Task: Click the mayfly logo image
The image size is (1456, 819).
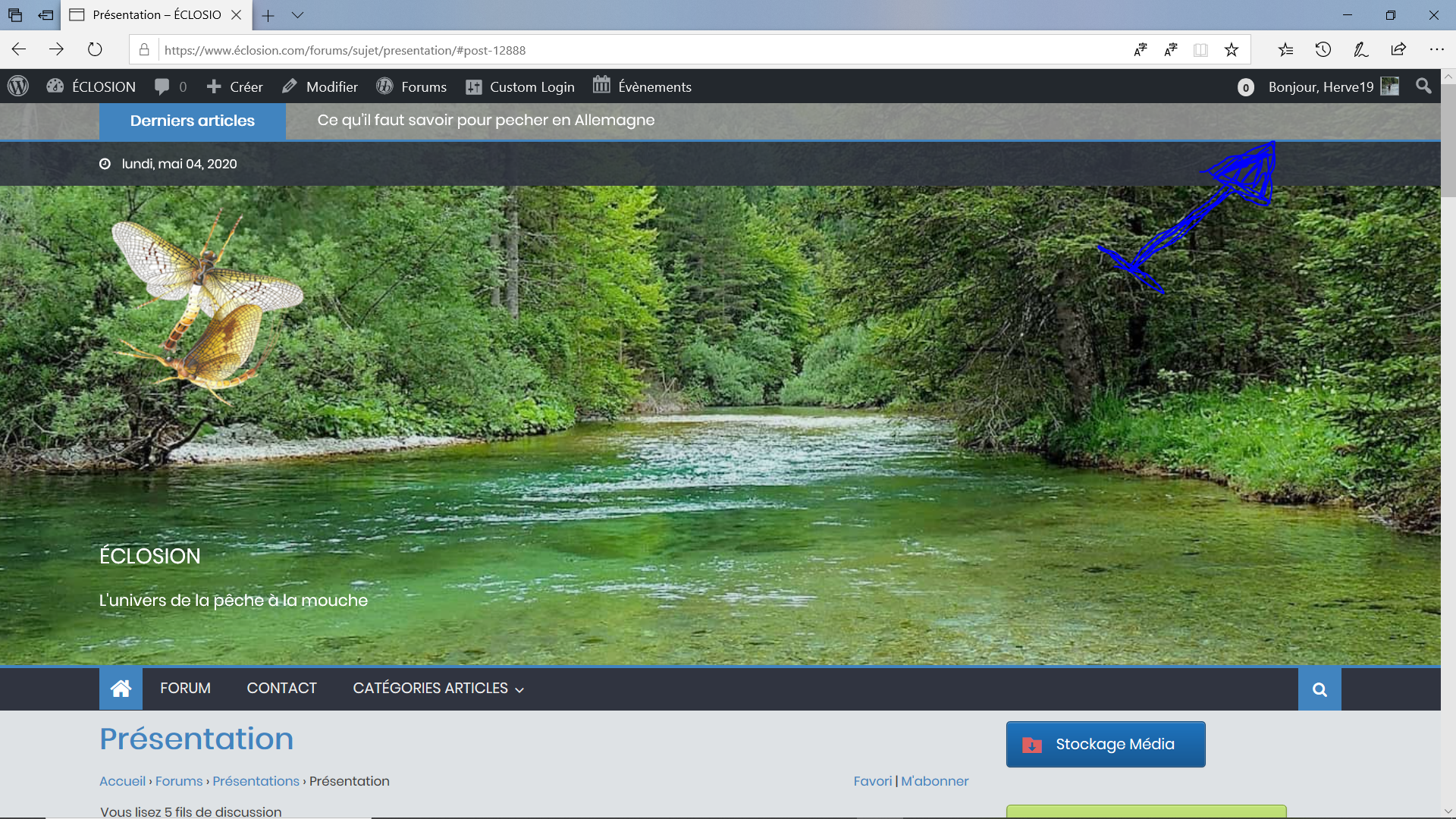Action: pos(209,307)
